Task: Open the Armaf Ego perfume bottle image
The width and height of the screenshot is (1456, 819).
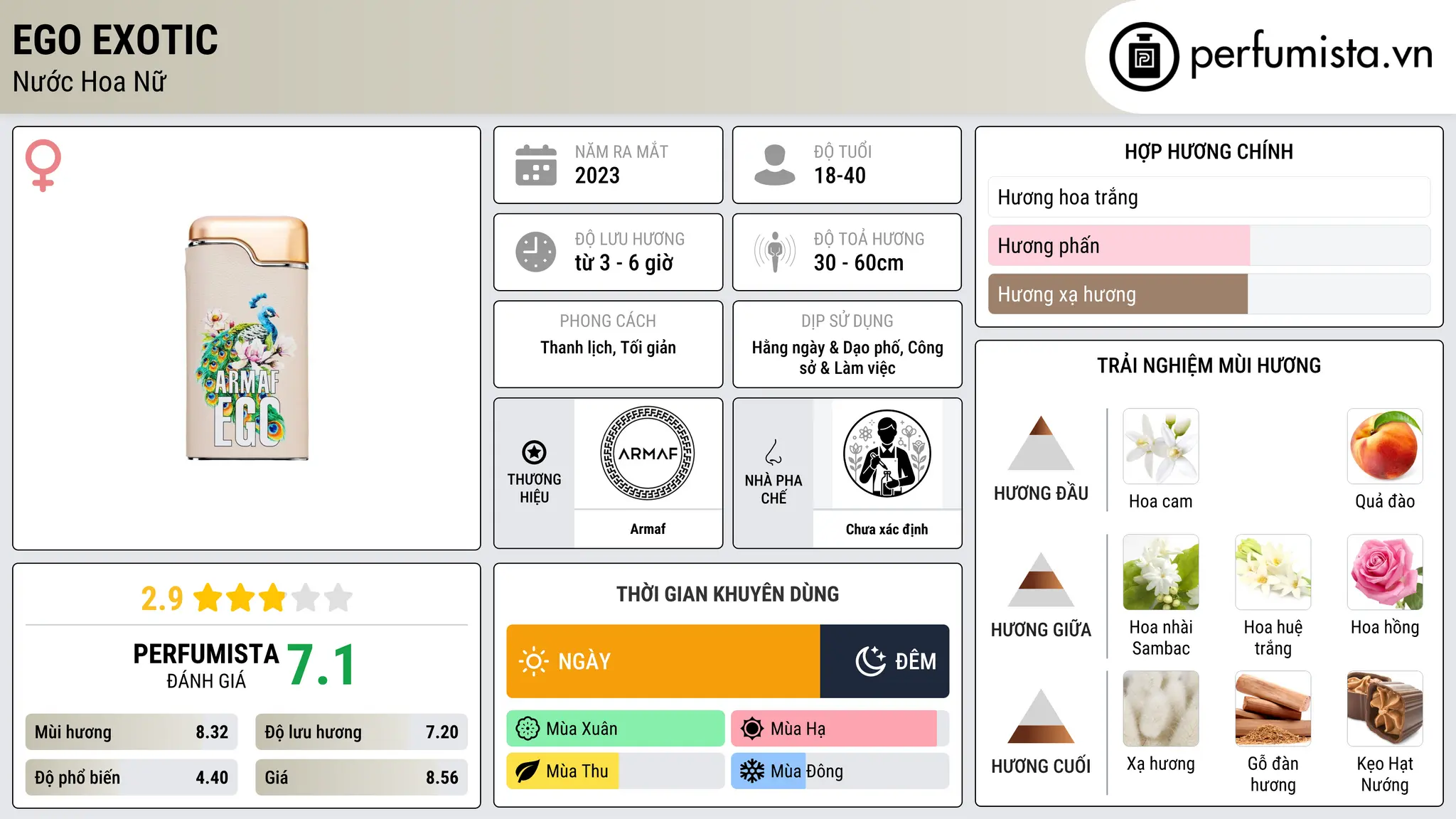Action: [x=247, y=338]
